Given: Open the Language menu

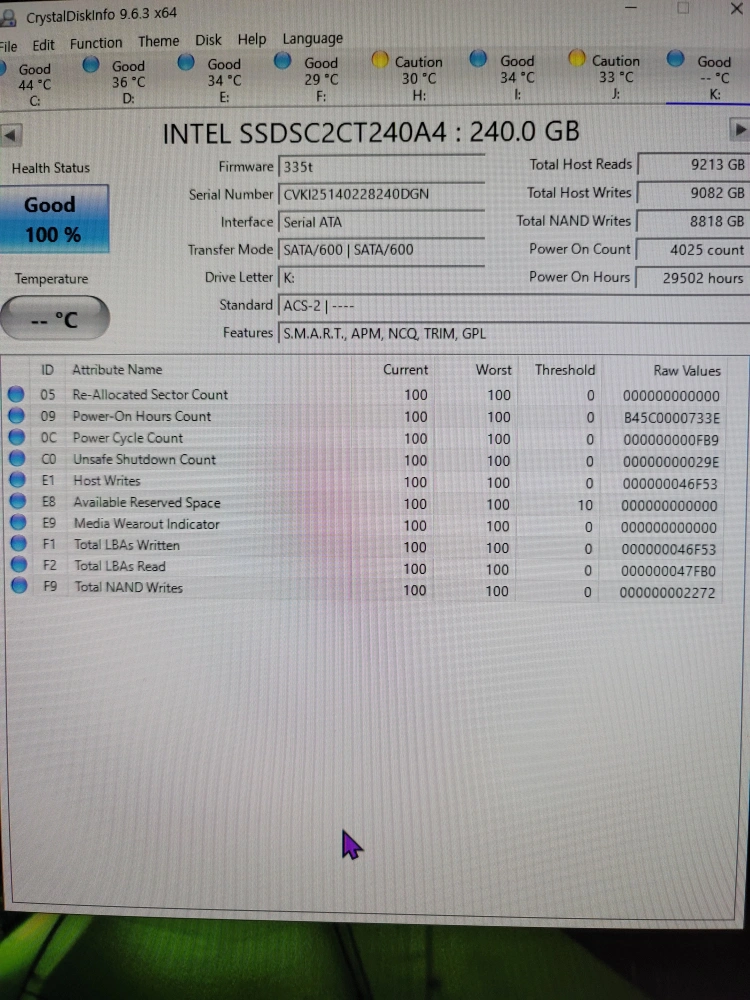Looking at the screenshot, I should [x=312, y=38].
